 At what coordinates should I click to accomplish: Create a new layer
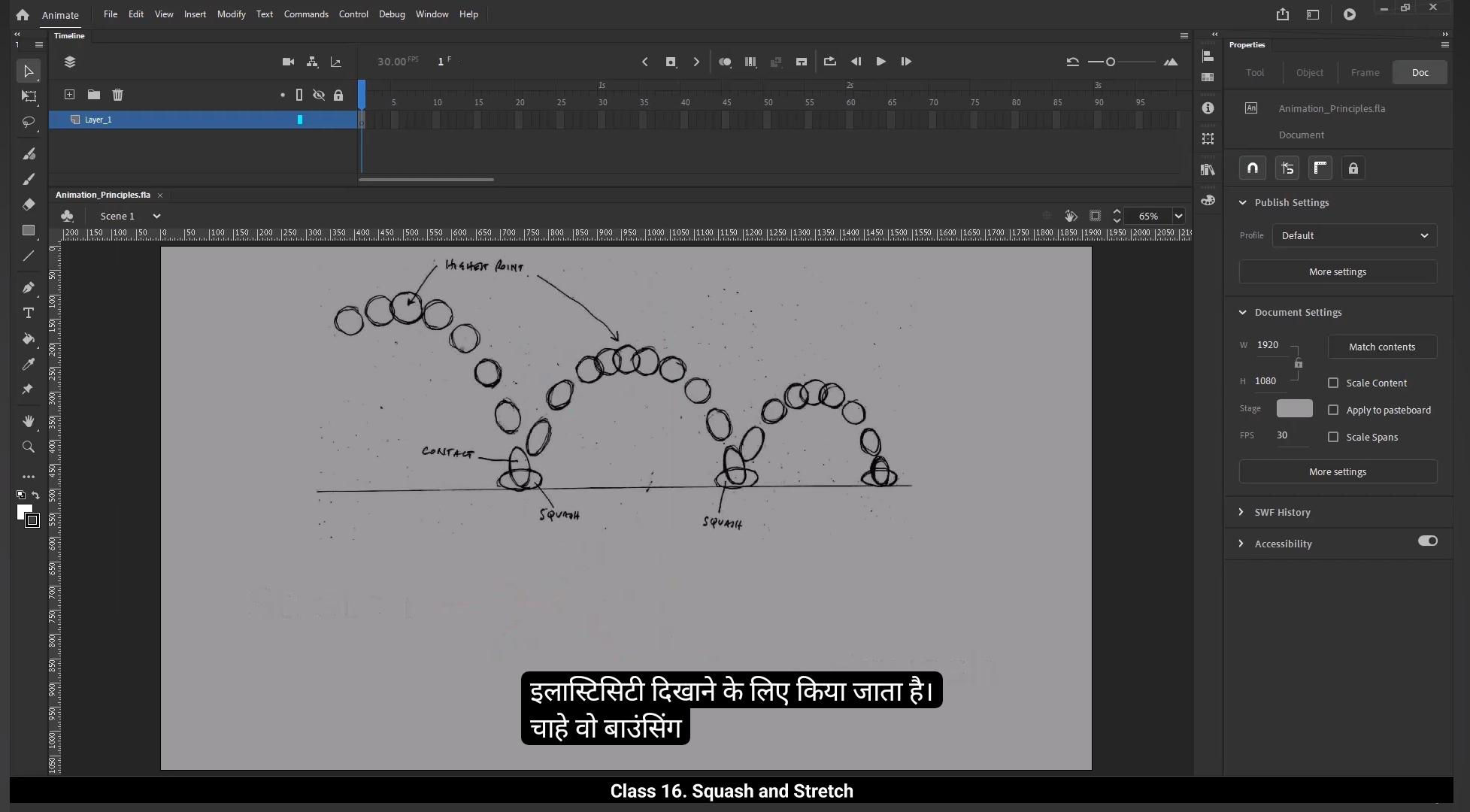(x=69, y=95)
